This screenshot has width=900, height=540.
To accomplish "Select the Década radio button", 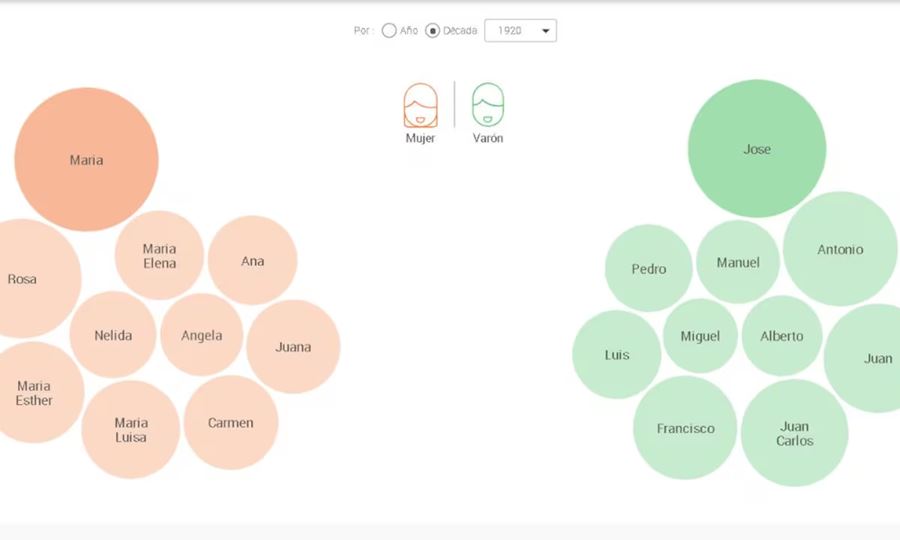I will tap(433, 31).
